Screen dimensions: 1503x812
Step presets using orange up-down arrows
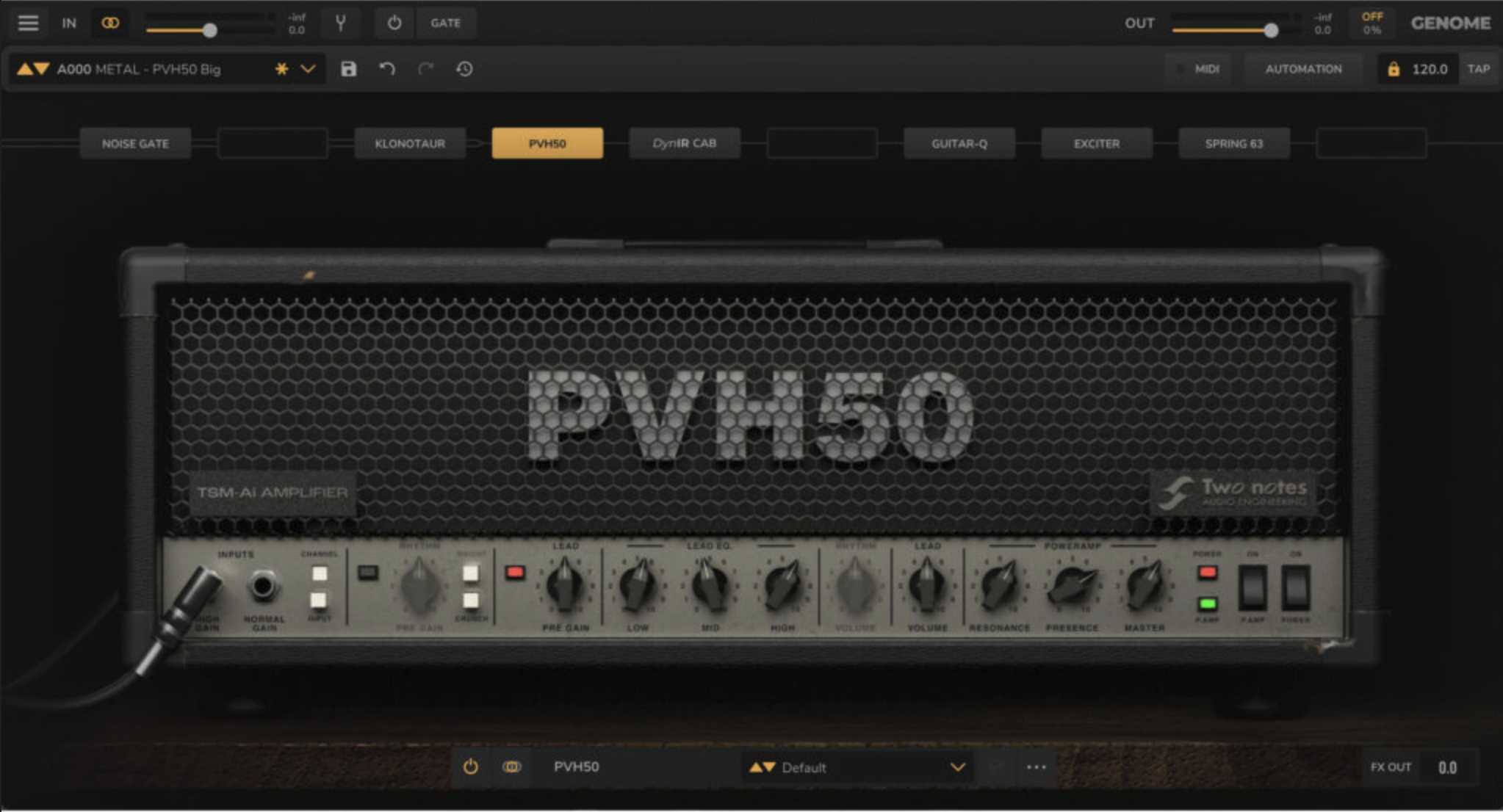coord(33,69)
